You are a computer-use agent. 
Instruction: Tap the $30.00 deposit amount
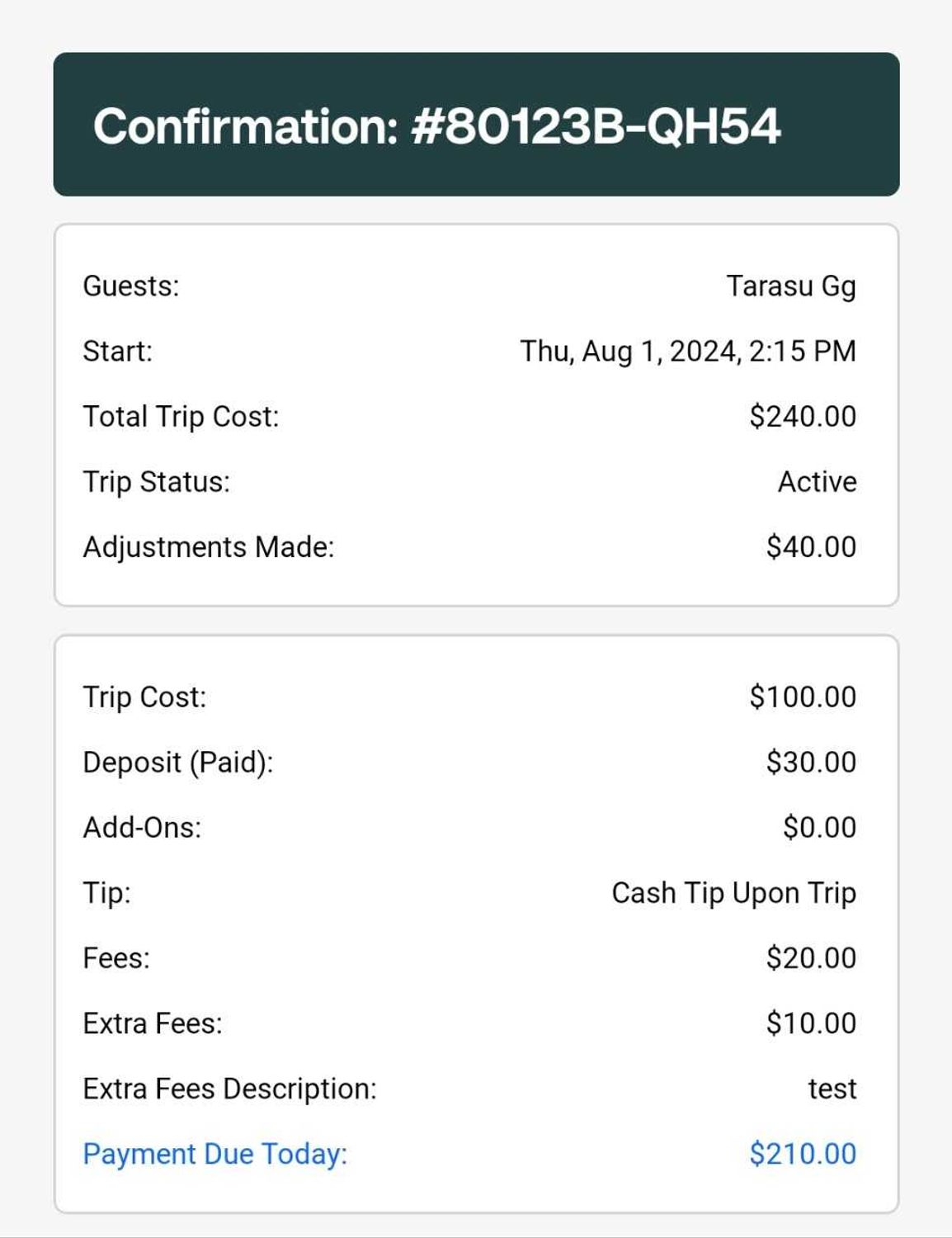tap(810, 763)
